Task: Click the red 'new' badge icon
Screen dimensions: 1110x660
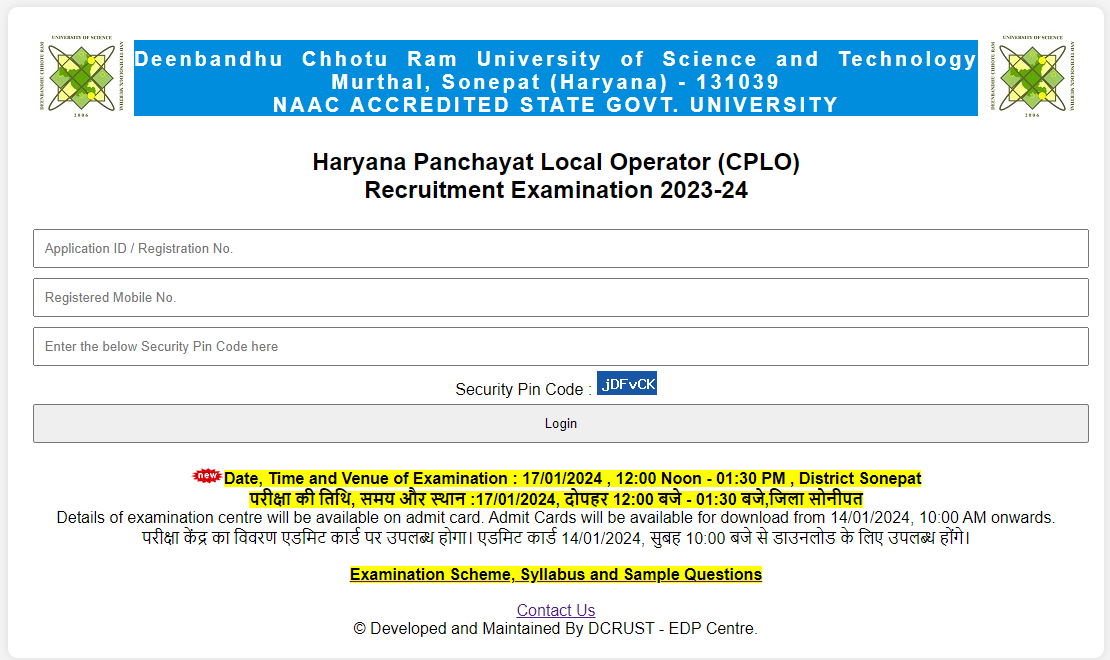Action: pyautogui.click(x=207, y=476)
